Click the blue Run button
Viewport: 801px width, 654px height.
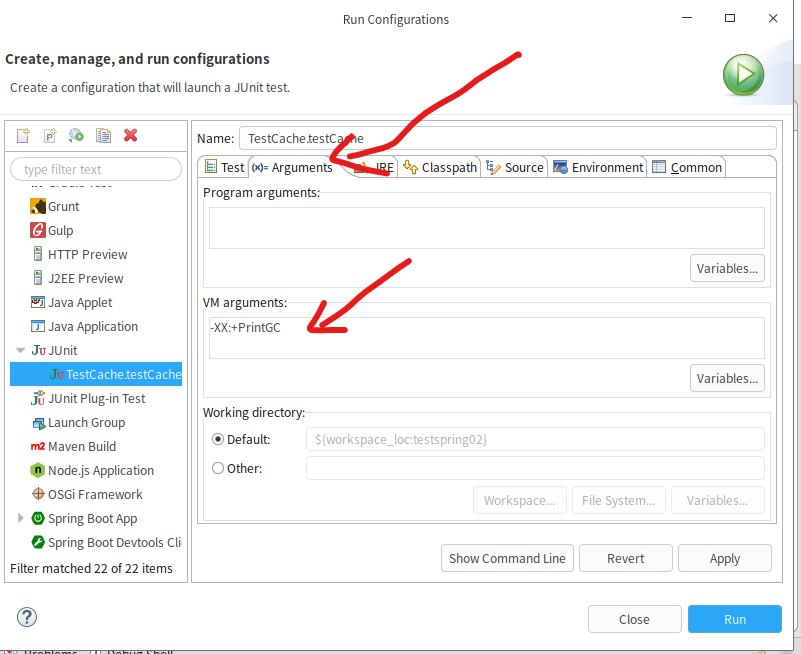(735, 619)
